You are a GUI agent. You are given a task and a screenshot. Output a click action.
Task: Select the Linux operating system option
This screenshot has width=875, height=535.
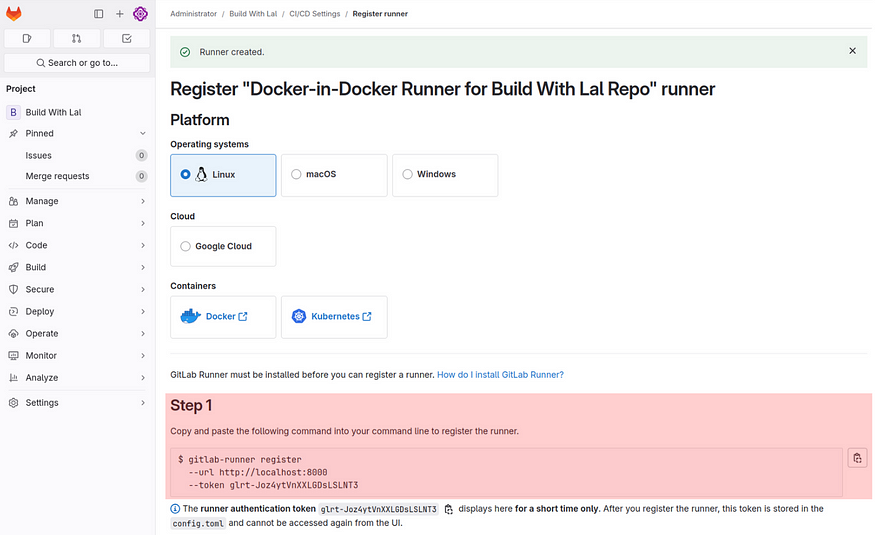[223, 175]
